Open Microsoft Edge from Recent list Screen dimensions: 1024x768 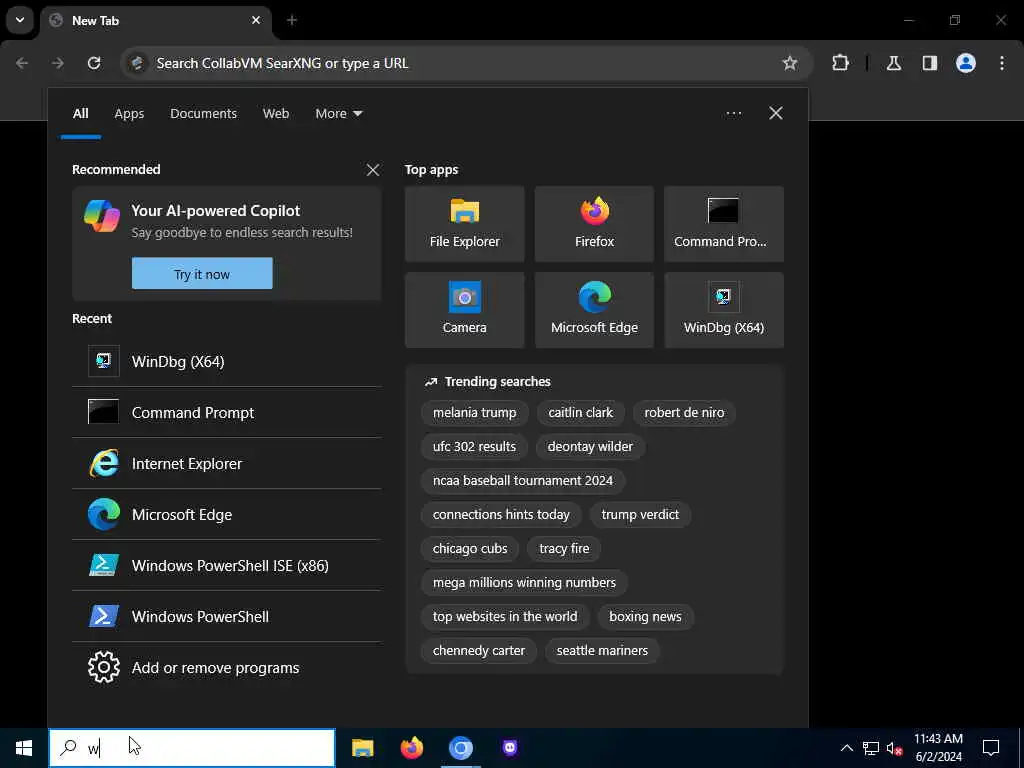[227, 514]
